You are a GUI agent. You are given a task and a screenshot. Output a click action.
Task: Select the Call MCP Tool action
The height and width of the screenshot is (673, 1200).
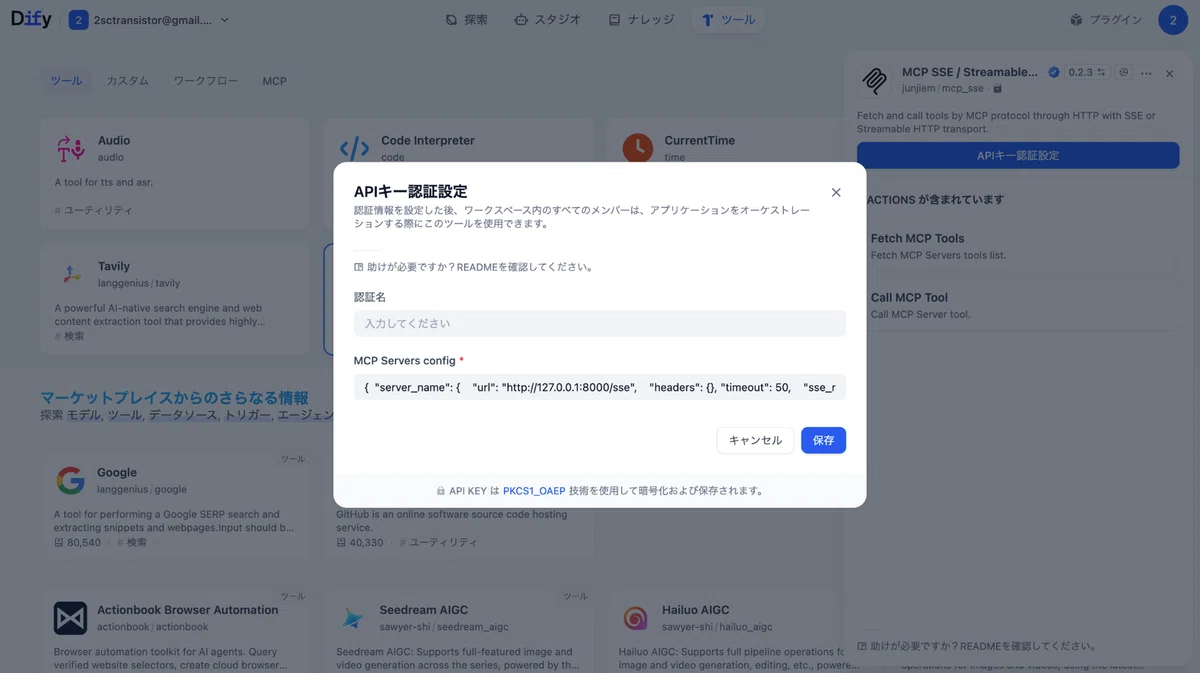1018,305
